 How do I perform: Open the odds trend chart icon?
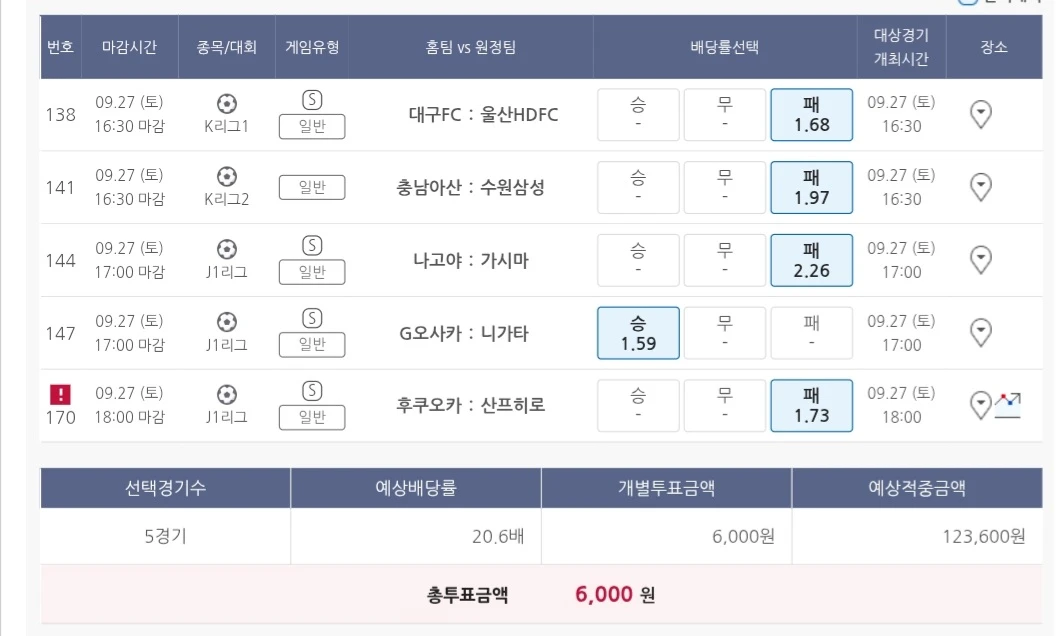[x=1007, y=404]
